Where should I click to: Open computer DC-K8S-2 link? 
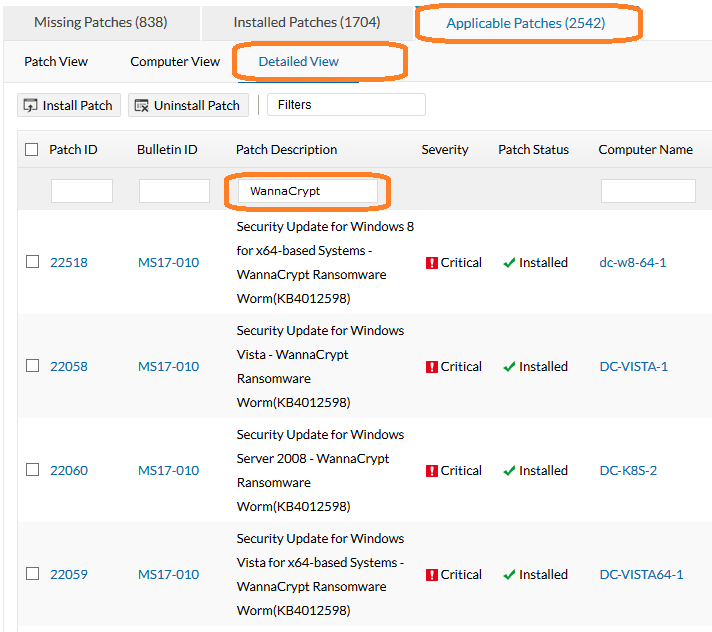point(628,470)
